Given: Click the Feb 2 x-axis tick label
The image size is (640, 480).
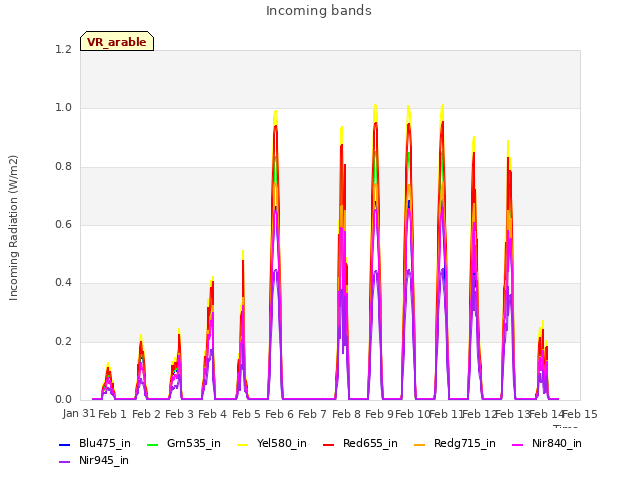Looking at the screenshot, I should (146, 414).
